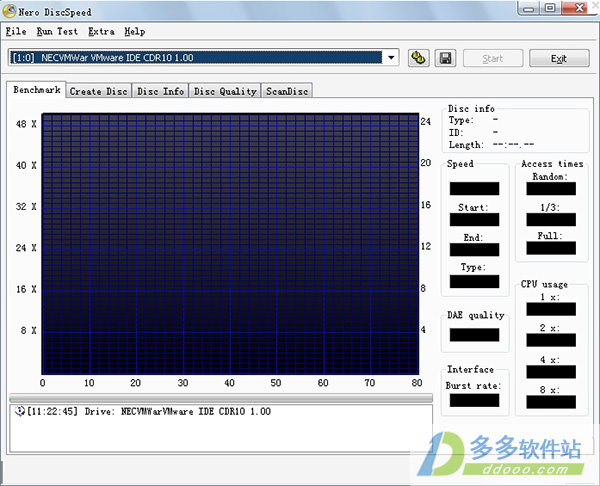The height and width of the screenshot is (486, 600).
Task: Click the Speed End value field
Action: [474, 250]
